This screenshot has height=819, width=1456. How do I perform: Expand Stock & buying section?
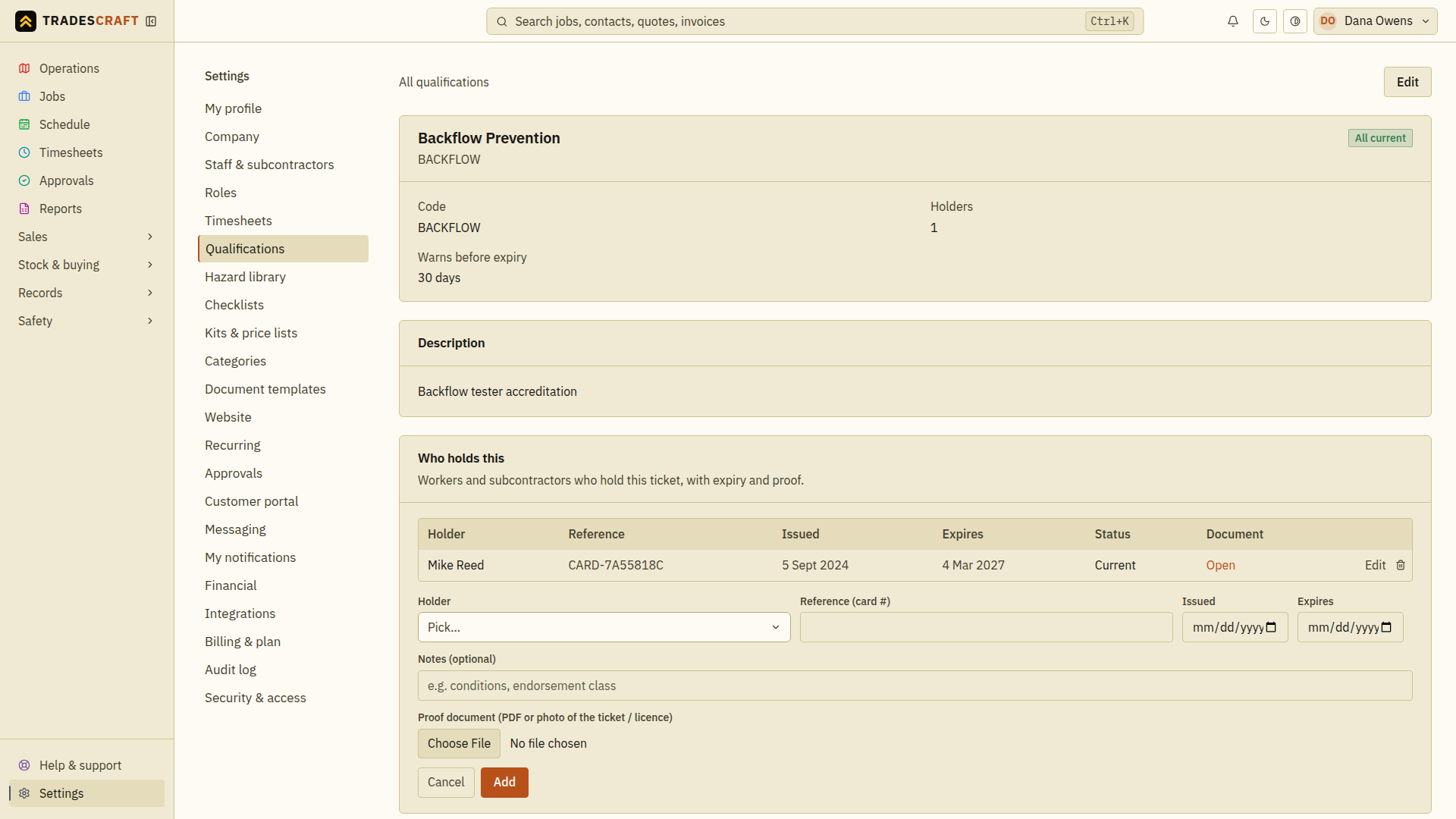pyautogui.click(x=86, y=265)
